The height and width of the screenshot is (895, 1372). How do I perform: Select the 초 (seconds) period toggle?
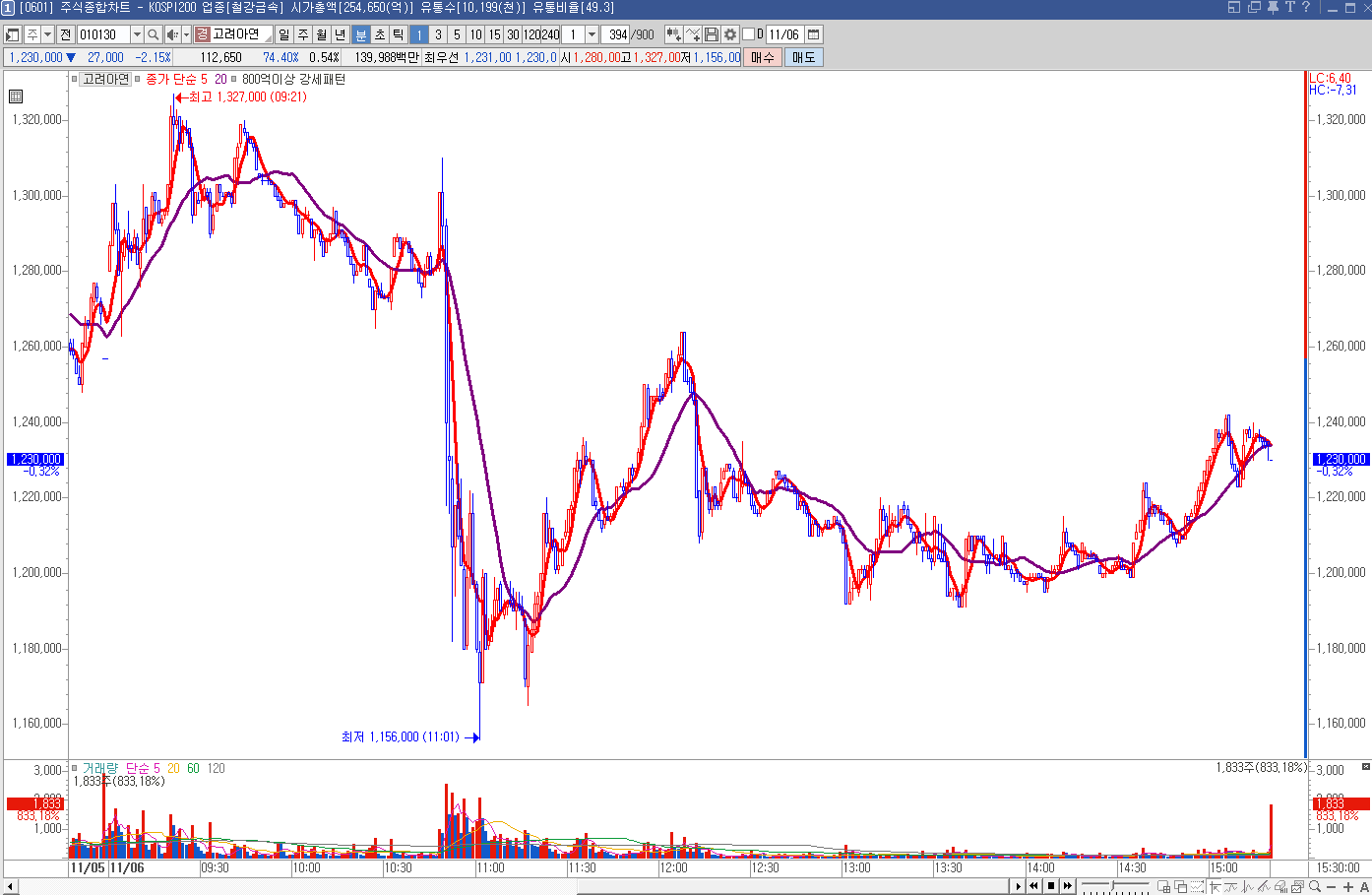tap(380, 34)
